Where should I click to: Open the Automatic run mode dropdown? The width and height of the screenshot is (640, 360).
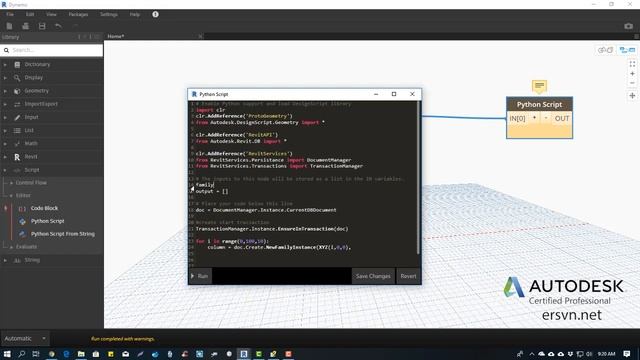click(24, 338)
